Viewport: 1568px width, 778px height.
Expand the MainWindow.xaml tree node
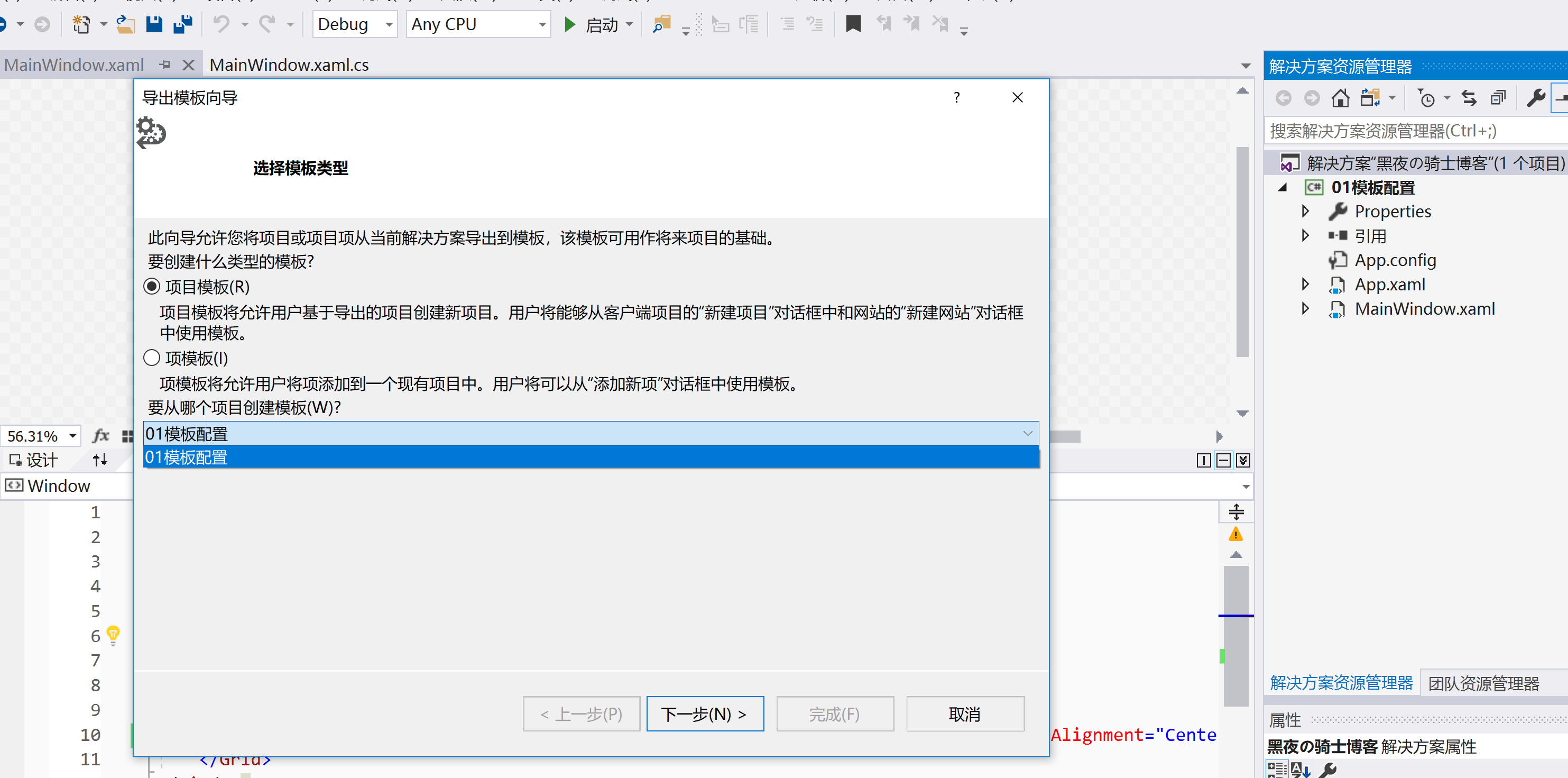click(1304, 309)
